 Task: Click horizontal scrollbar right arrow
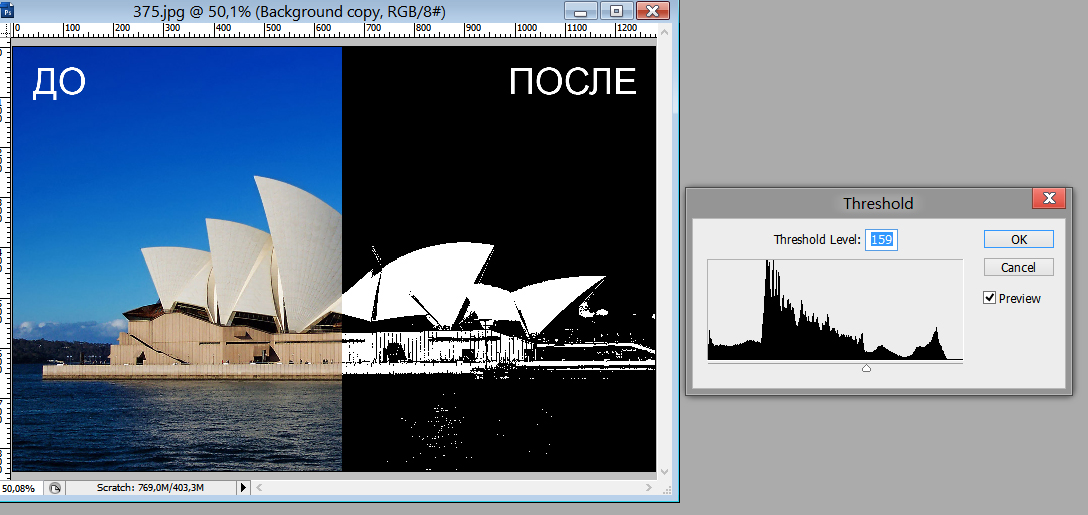[x=649, y=488]
